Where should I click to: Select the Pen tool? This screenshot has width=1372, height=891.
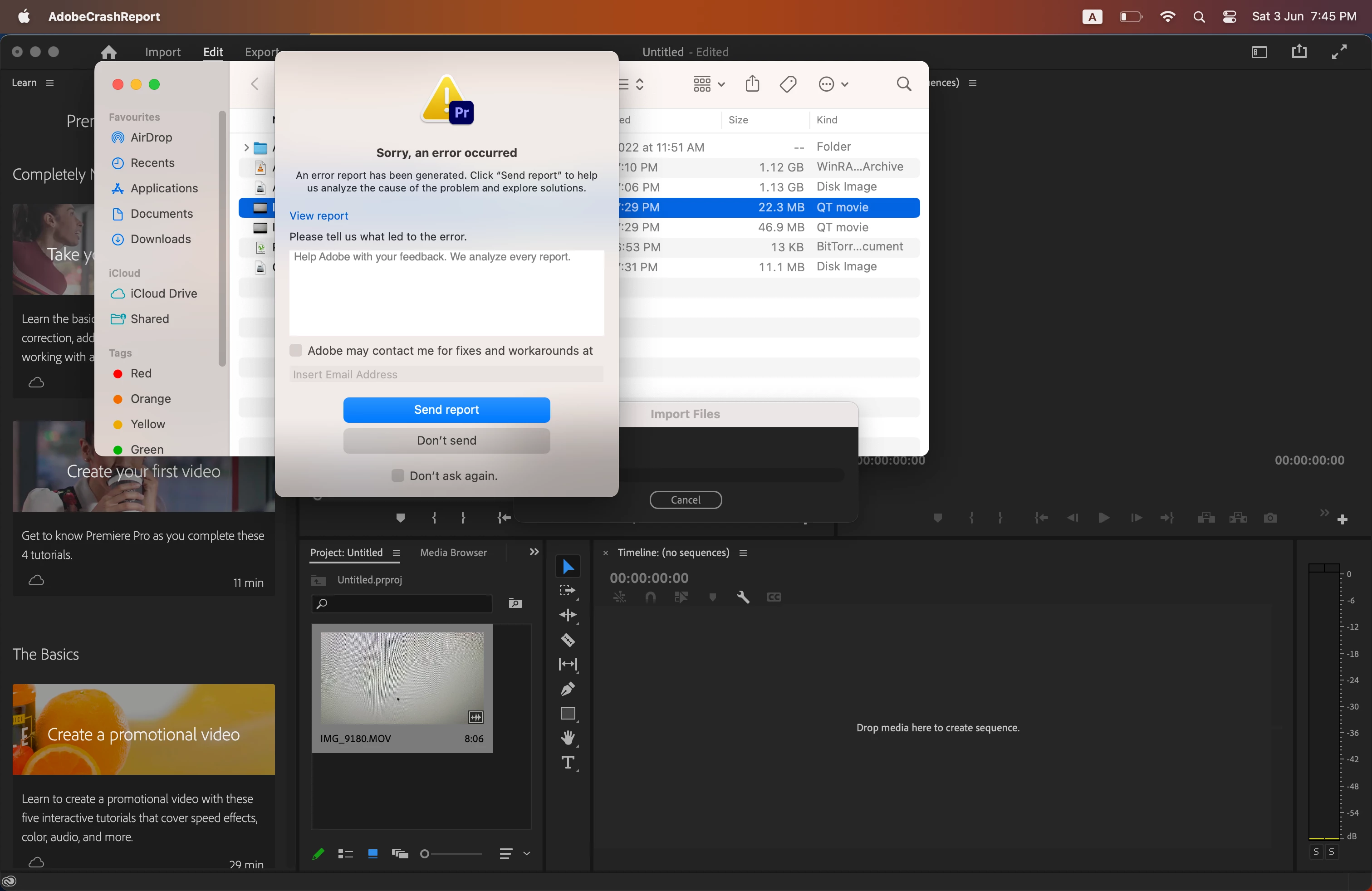pos(567,689)
